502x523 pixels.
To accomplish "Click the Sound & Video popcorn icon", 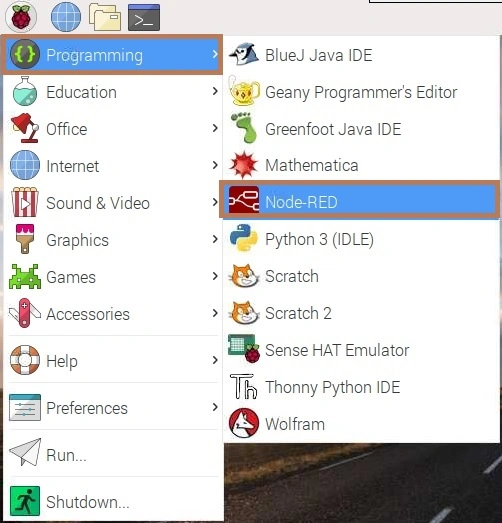I will (25, 202).
